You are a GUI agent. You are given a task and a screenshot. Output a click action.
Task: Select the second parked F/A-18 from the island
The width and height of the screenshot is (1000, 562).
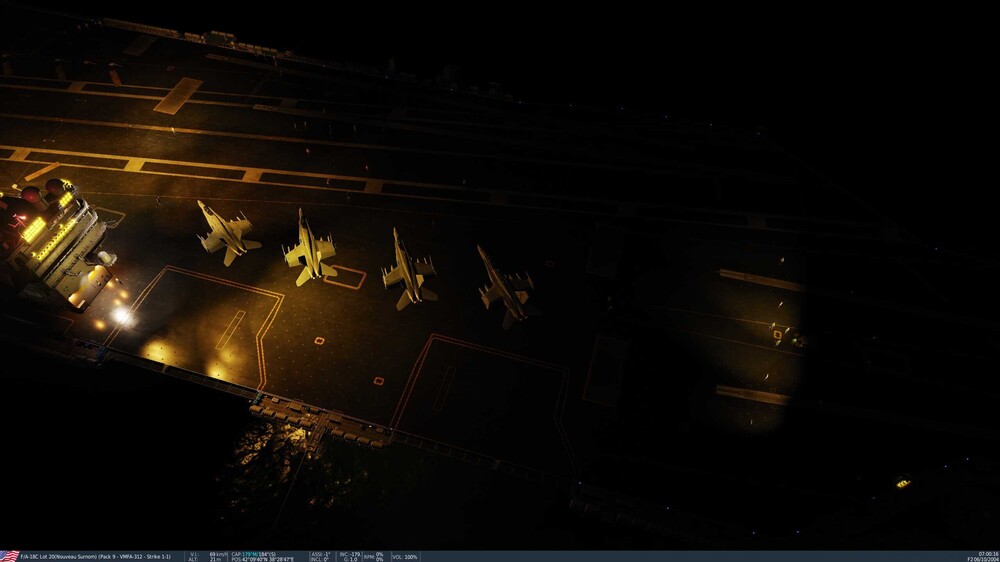click(x=311, y=248)
